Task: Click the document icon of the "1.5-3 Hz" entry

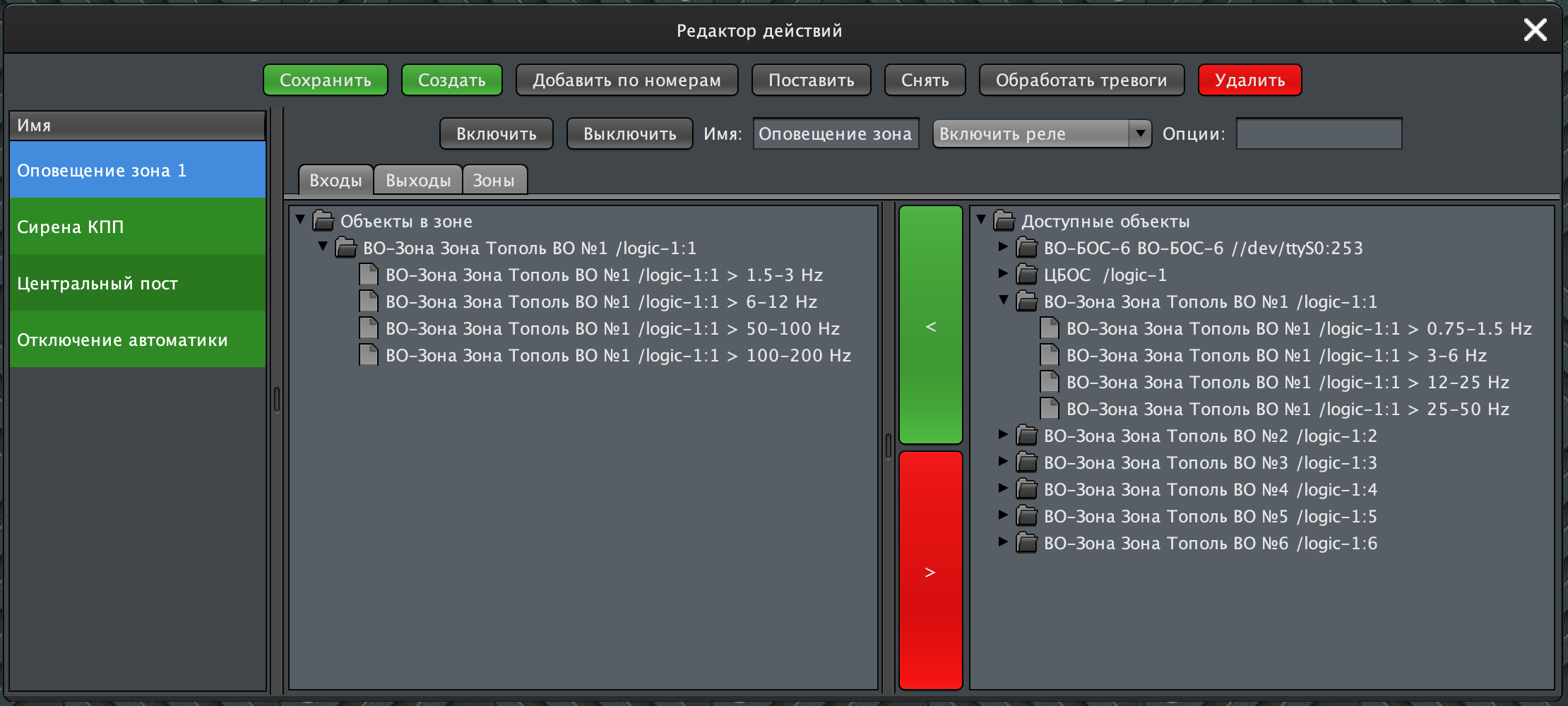Action: tap(368, 275)
